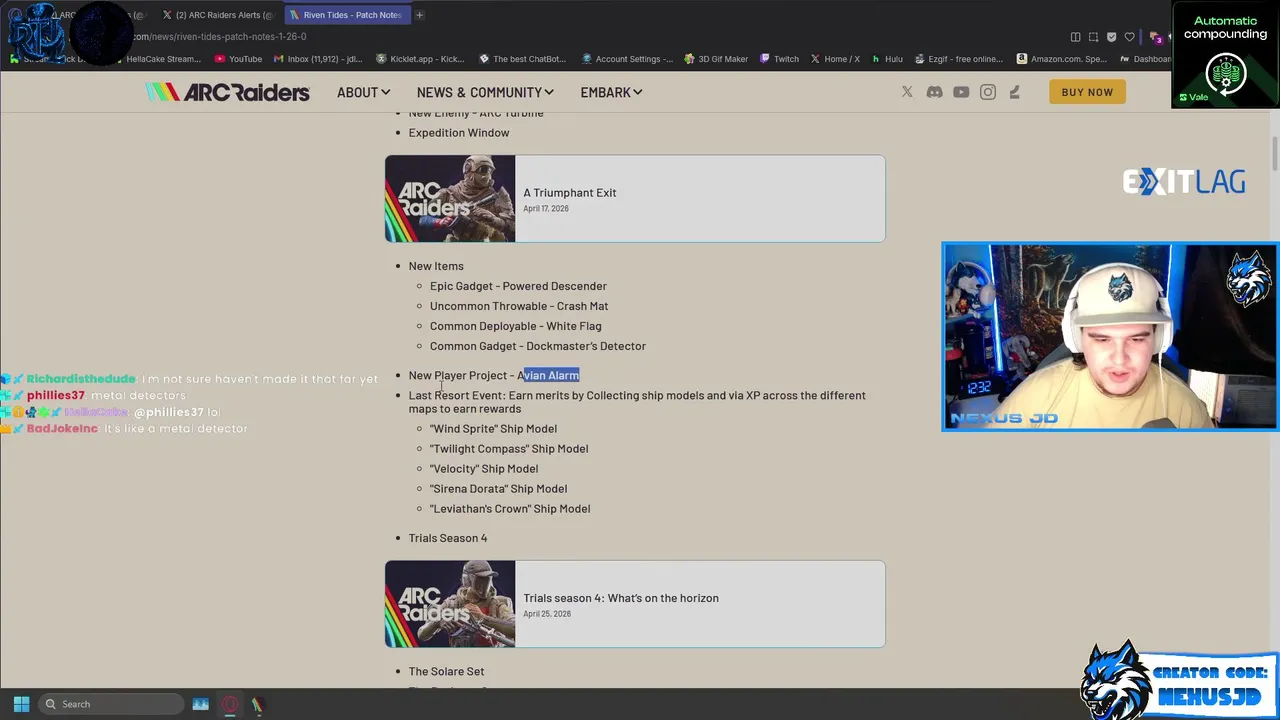Open the Account Settings bookmark
The height and width of the screenshot is (720, 1280).
pos(627,59)
